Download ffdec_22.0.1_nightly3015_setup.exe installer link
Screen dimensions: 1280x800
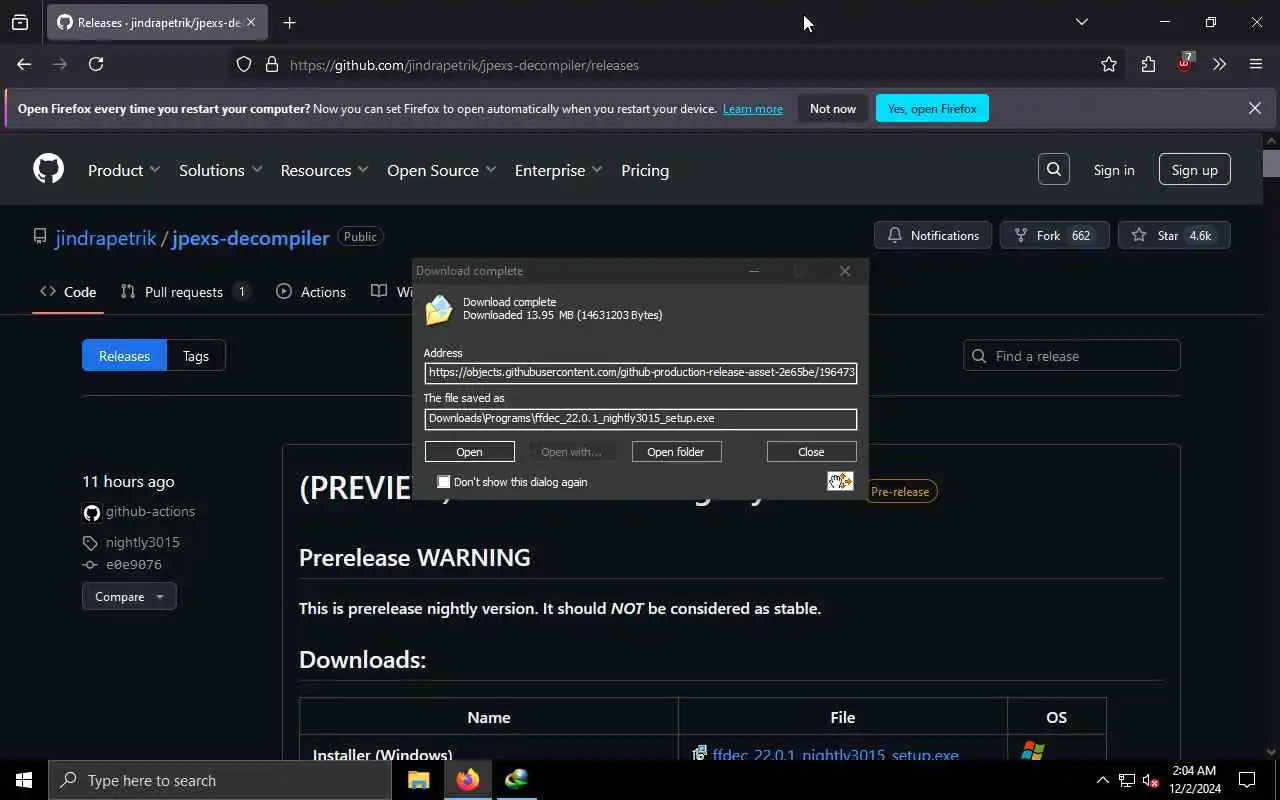click(x=836, y=755)
